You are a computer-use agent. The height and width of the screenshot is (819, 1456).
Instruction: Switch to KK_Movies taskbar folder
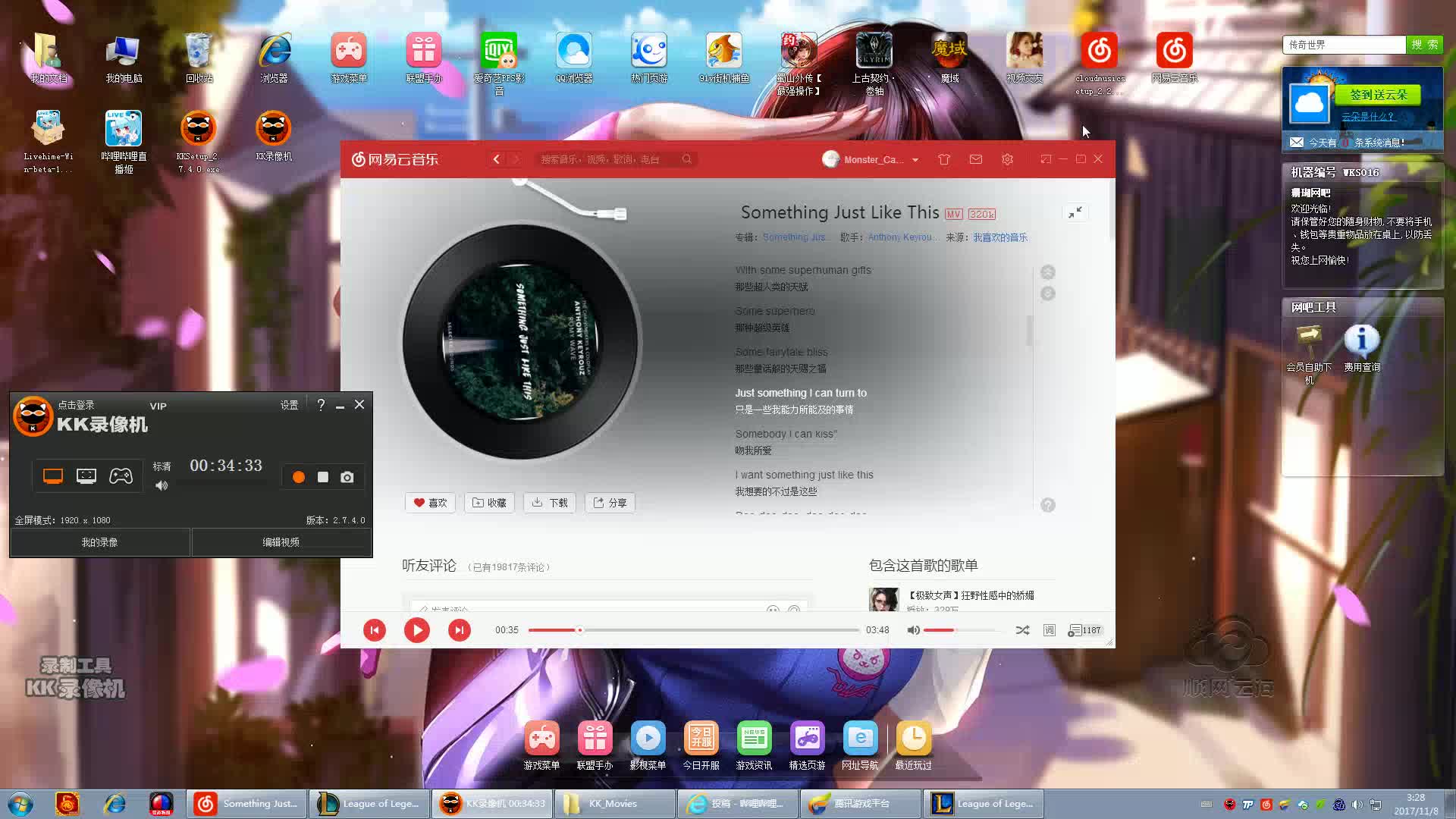(x=615, y=804)
